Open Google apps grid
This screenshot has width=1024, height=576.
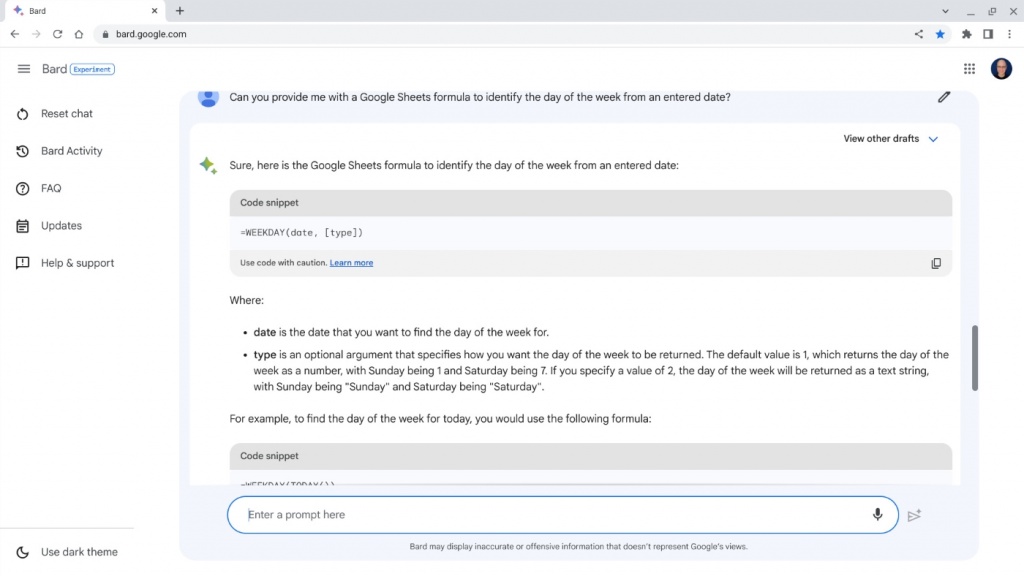[x=969, y=69]
